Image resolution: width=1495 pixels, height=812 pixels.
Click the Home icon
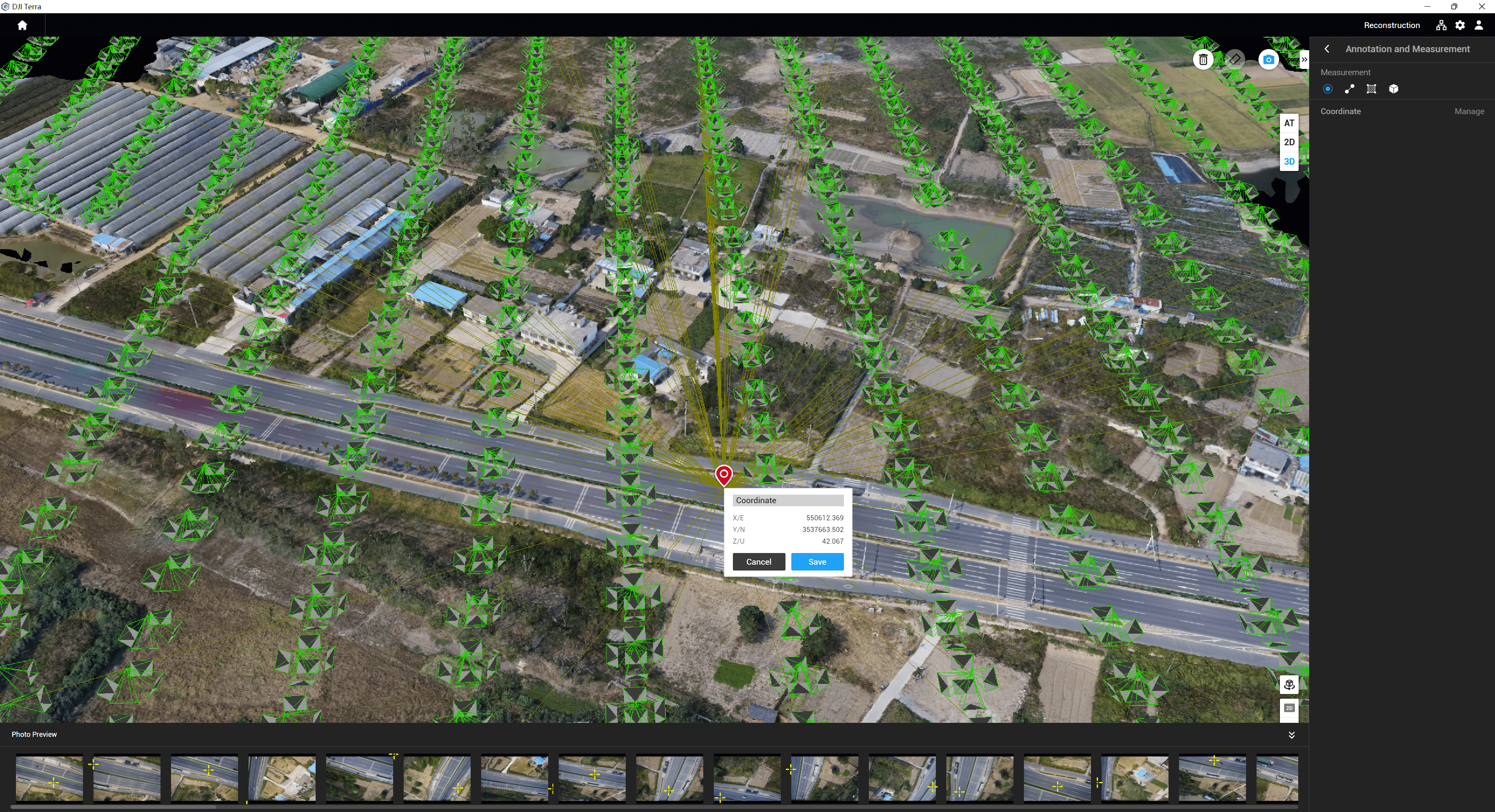pyautogui.click(x=22, y=25)
